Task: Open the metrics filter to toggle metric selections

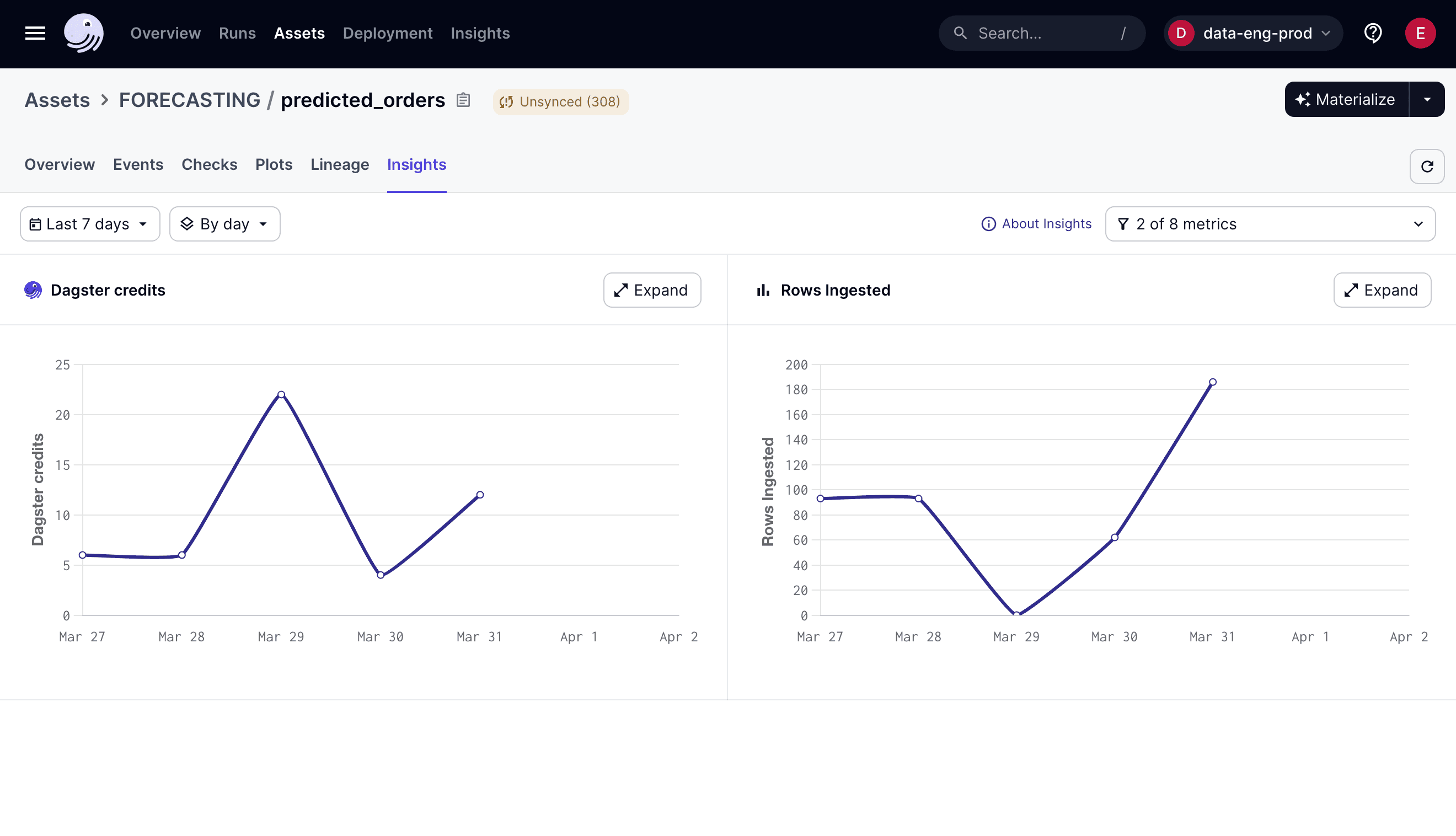Action: click(1270, 224)
